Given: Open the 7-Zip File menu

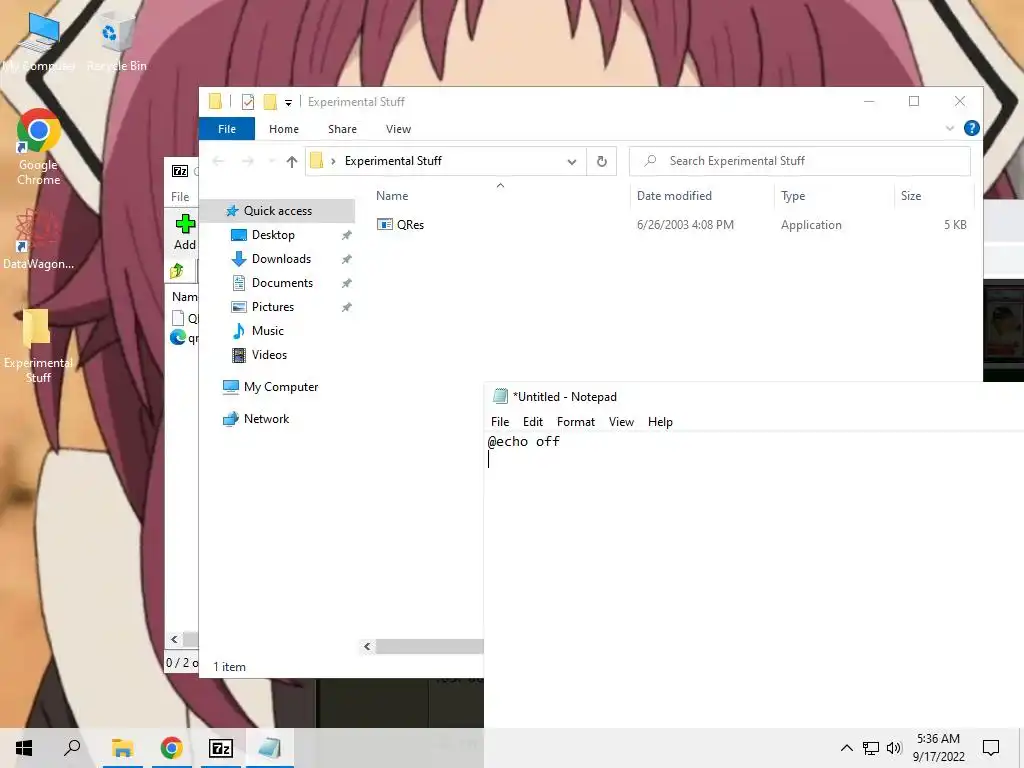Looking at the screenshot, I should [x=180, y=197].
